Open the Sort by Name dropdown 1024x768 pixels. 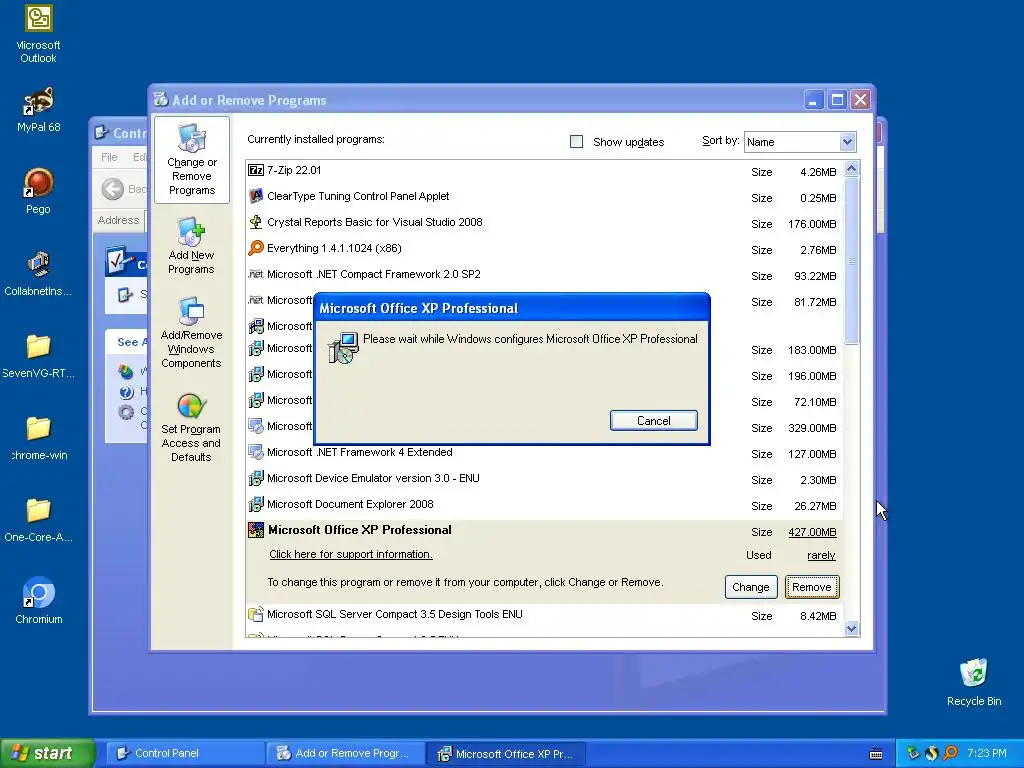(800, 142)
